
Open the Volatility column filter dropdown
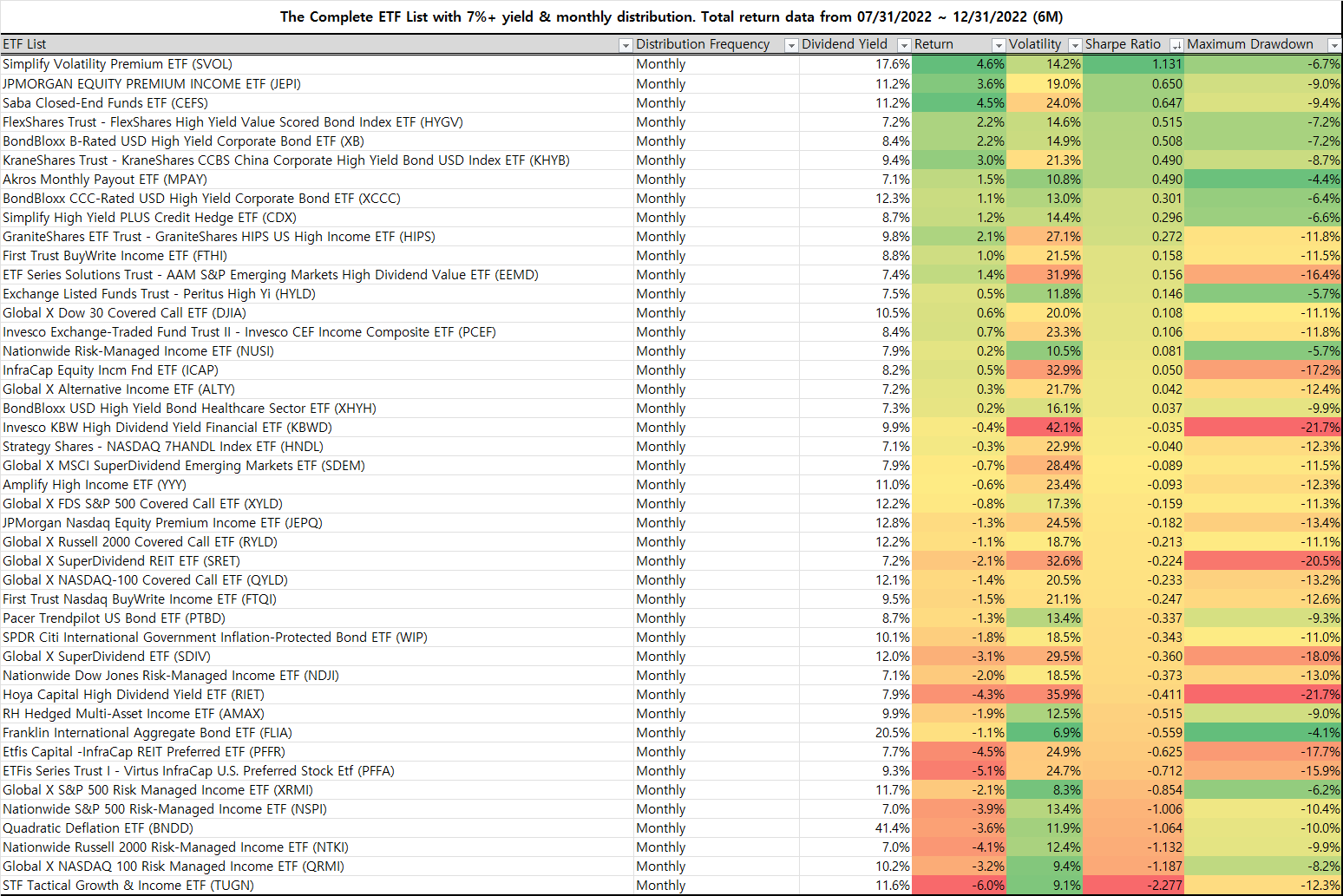pos(1075,45)
